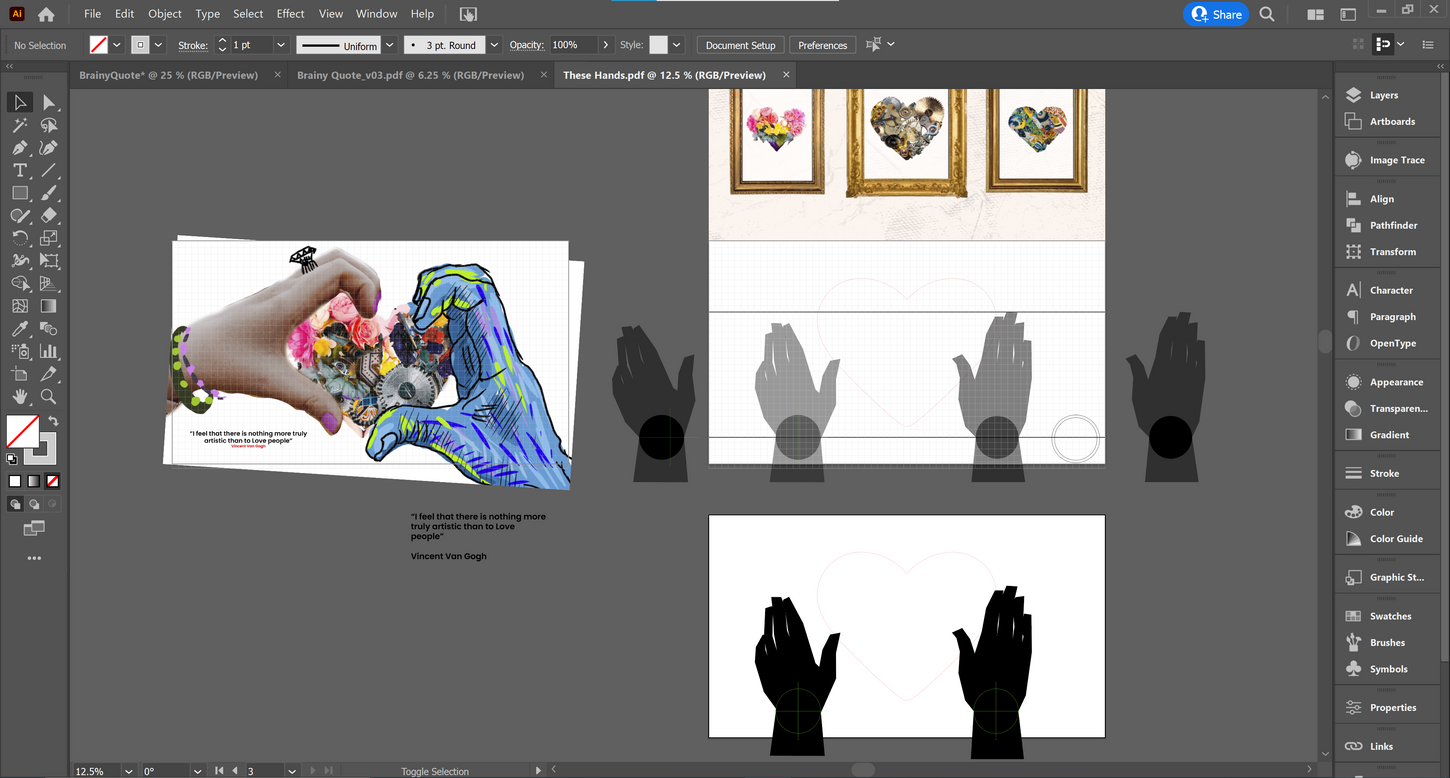Open the Effect menu
Viewport: 1450px width, 778px height.
tap(291, 14)
